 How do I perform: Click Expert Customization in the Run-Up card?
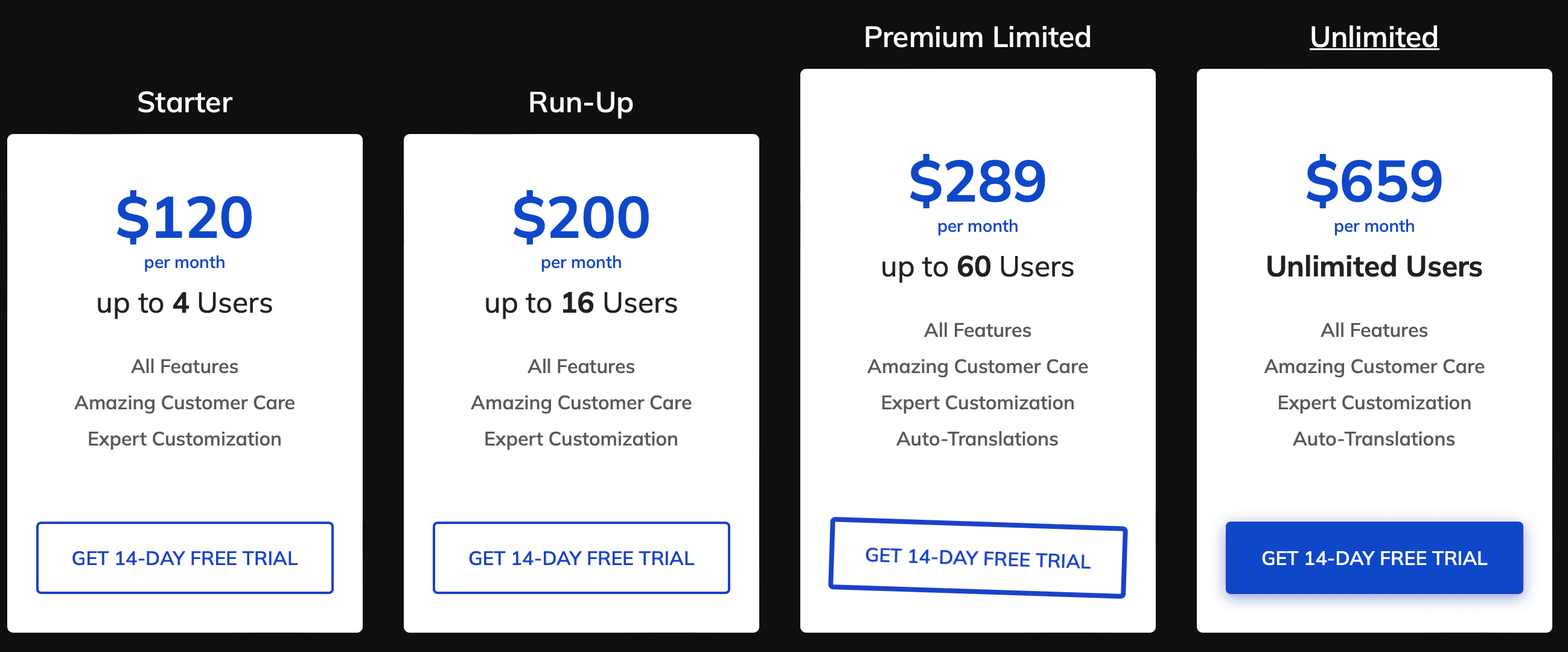[581, 439]
